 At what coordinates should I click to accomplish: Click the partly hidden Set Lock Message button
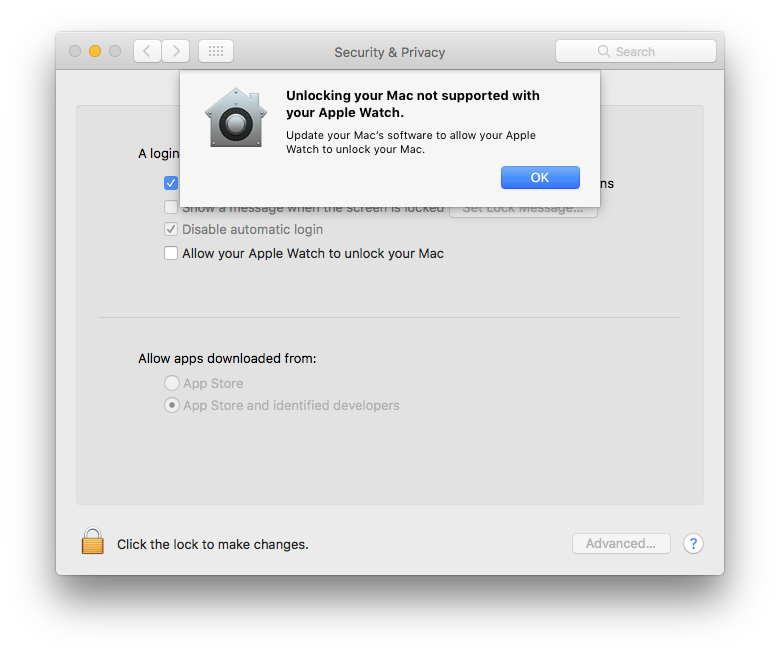point(523,212)
